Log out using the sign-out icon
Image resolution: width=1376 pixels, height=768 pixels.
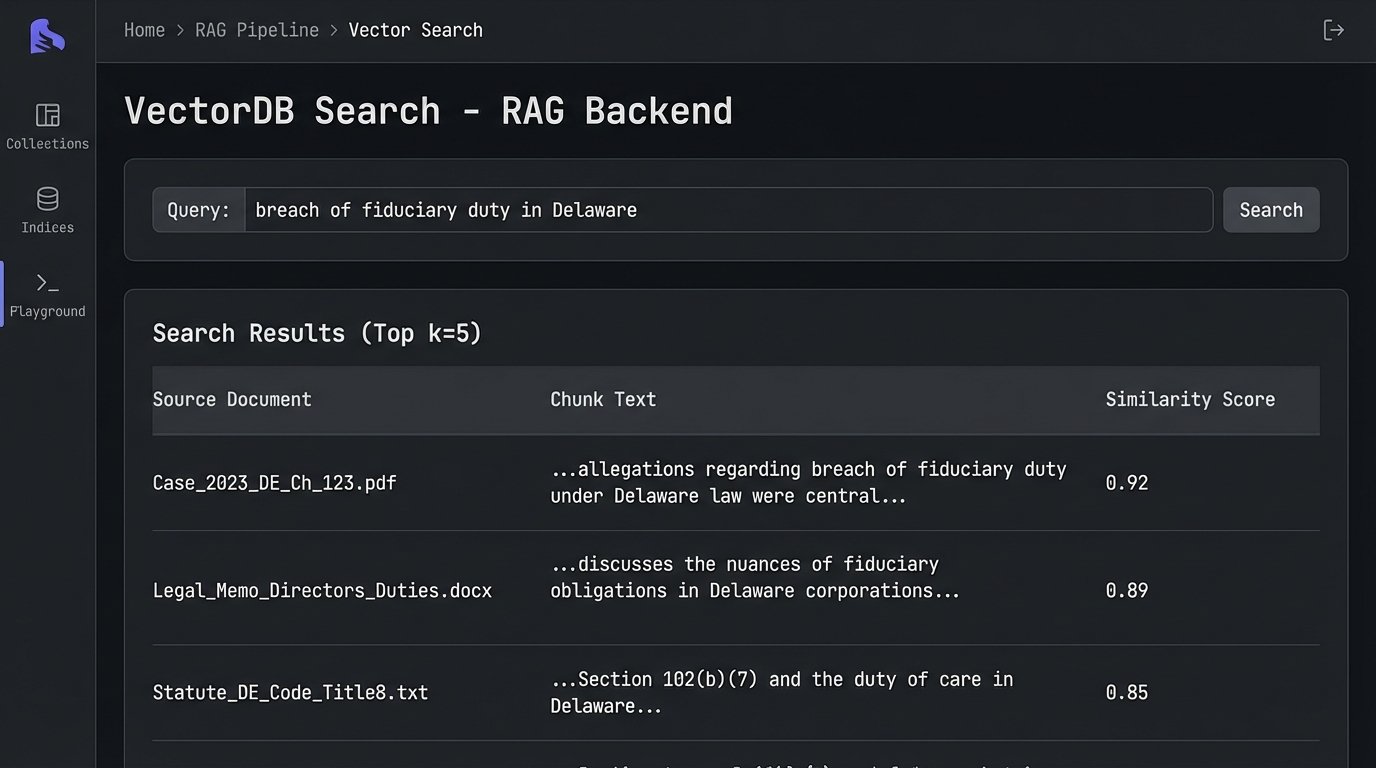coord(1334,29)
